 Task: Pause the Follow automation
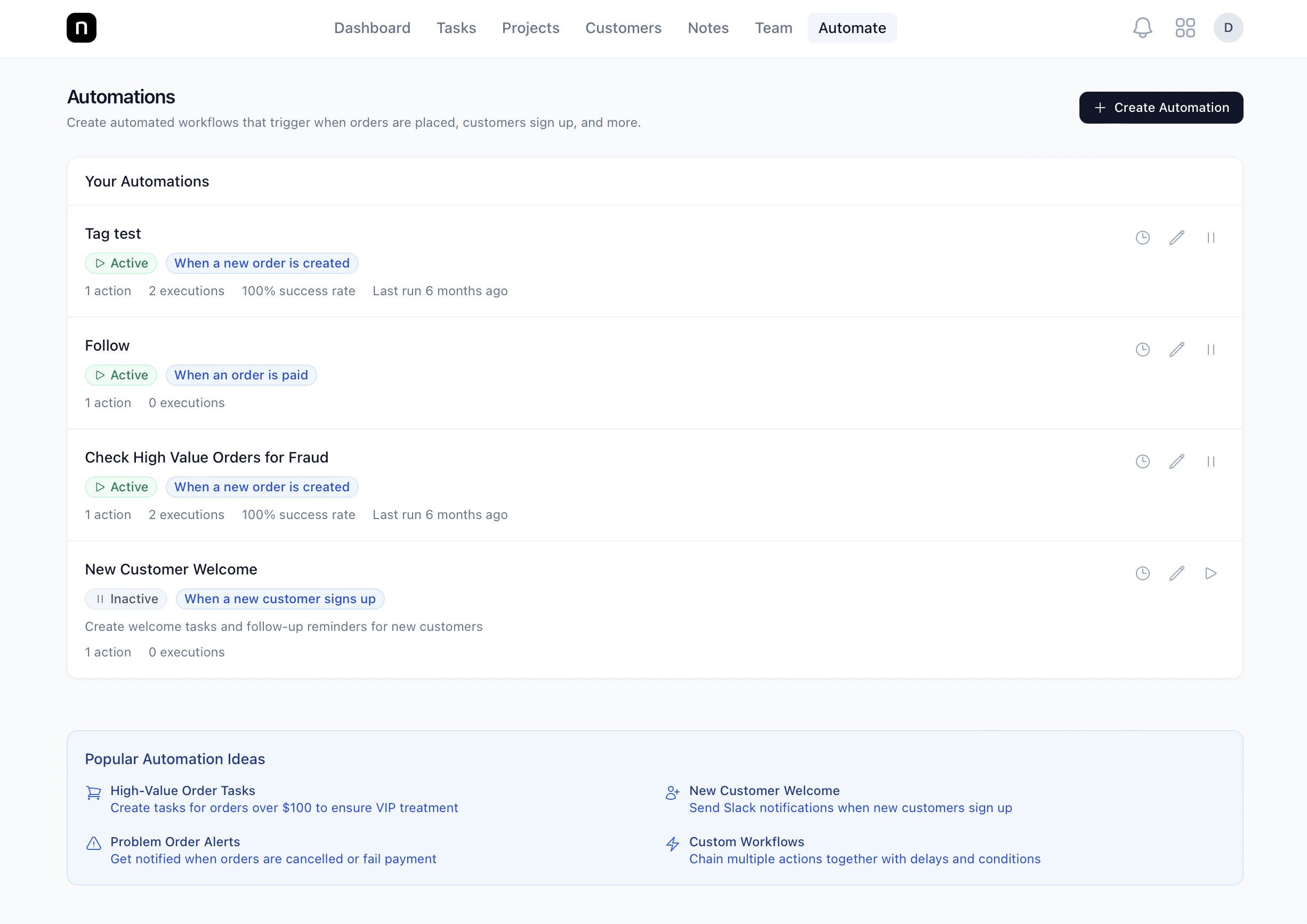(x=1211, y=350)
